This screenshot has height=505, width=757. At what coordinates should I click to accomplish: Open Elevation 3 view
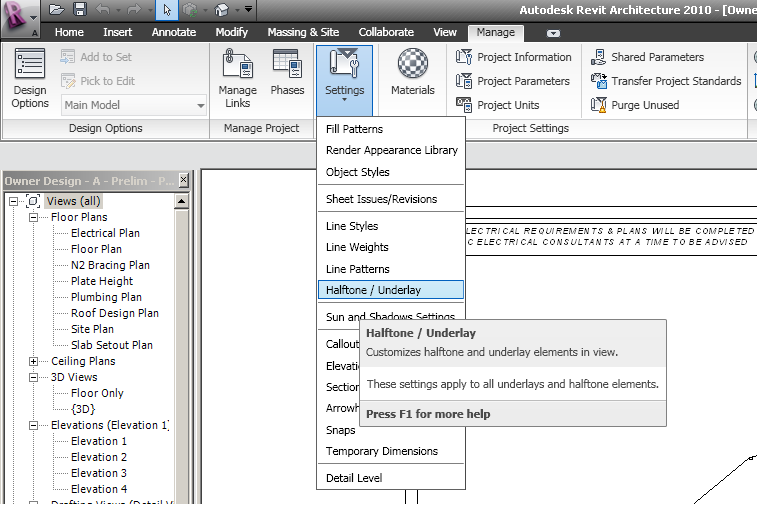tap(98, 473)
